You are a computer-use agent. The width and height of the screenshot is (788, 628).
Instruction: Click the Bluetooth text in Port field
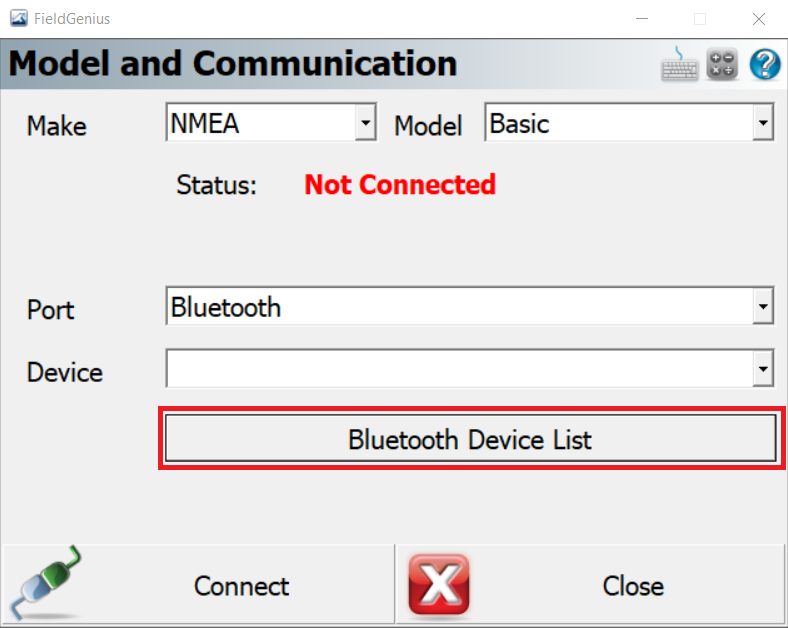[x=226, y=307]
